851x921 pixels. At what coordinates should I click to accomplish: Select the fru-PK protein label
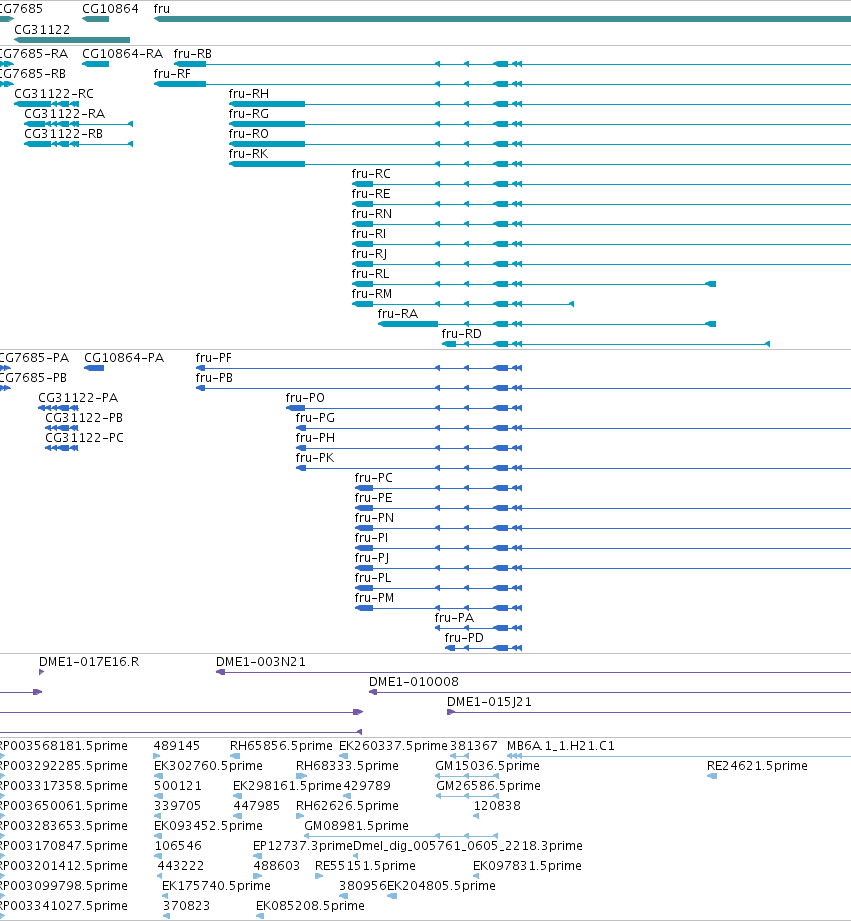click(x=315, y=458)
